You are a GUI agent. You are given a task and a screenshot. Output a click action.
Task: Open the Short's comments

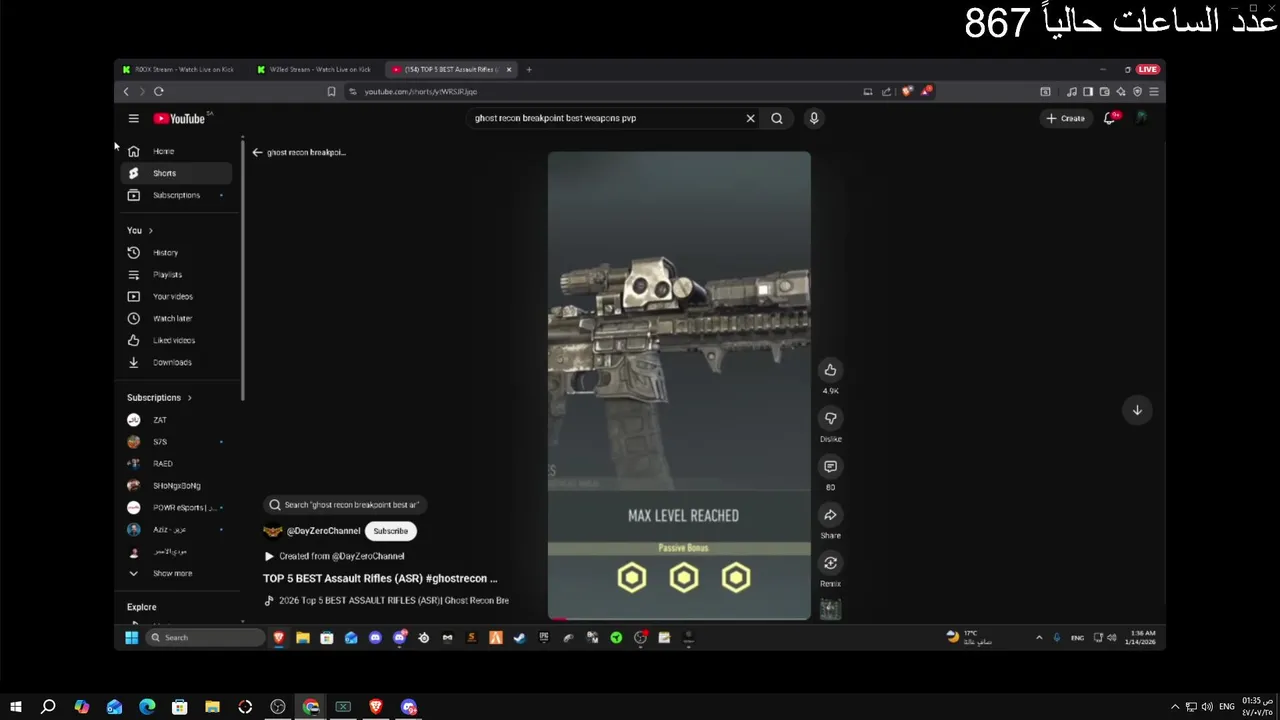pyautogui.click(x=830, y=467)
